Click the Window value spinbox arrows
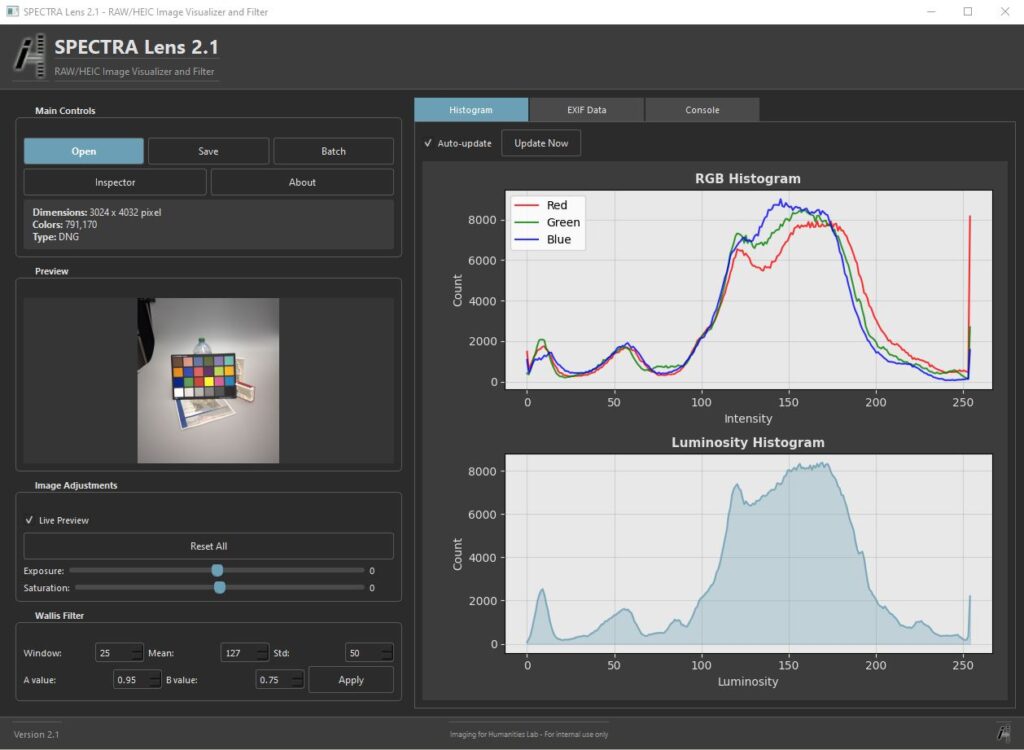Viewport: 1024px width, 750px height. pos(137,653)
